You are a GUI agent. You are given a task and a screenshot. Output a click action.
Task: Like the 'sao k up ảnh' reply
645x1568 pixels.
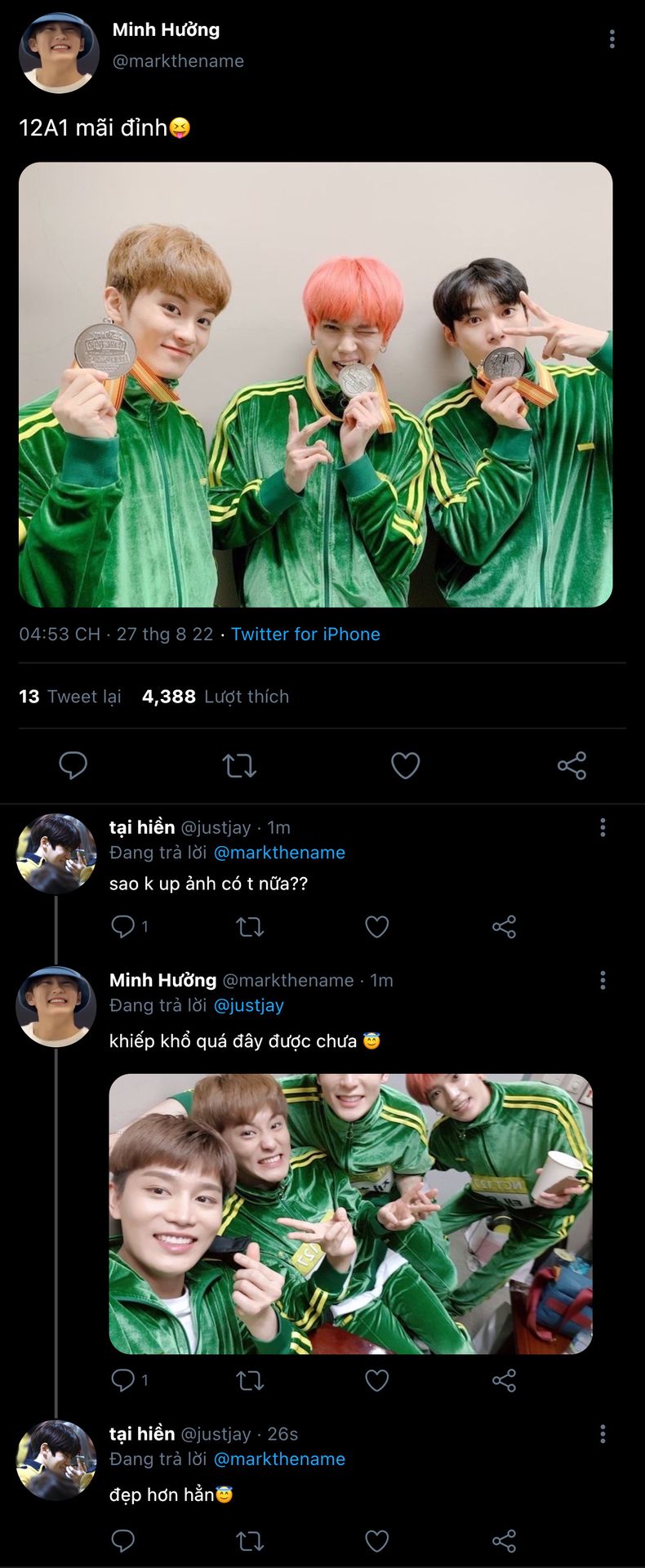(x=376, y=926)
